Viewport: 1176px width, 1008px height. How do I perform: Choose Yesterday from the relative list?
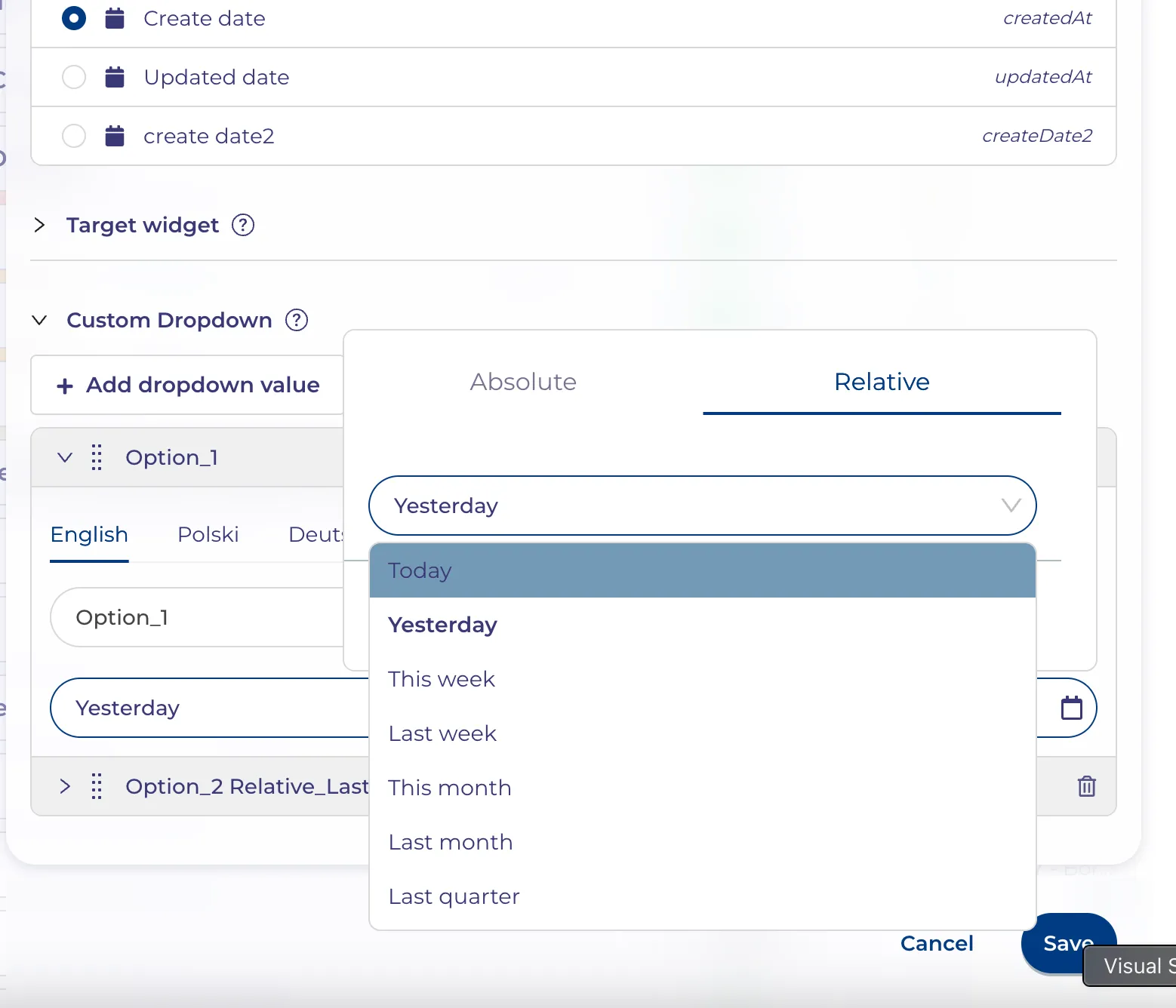point(703,625)
